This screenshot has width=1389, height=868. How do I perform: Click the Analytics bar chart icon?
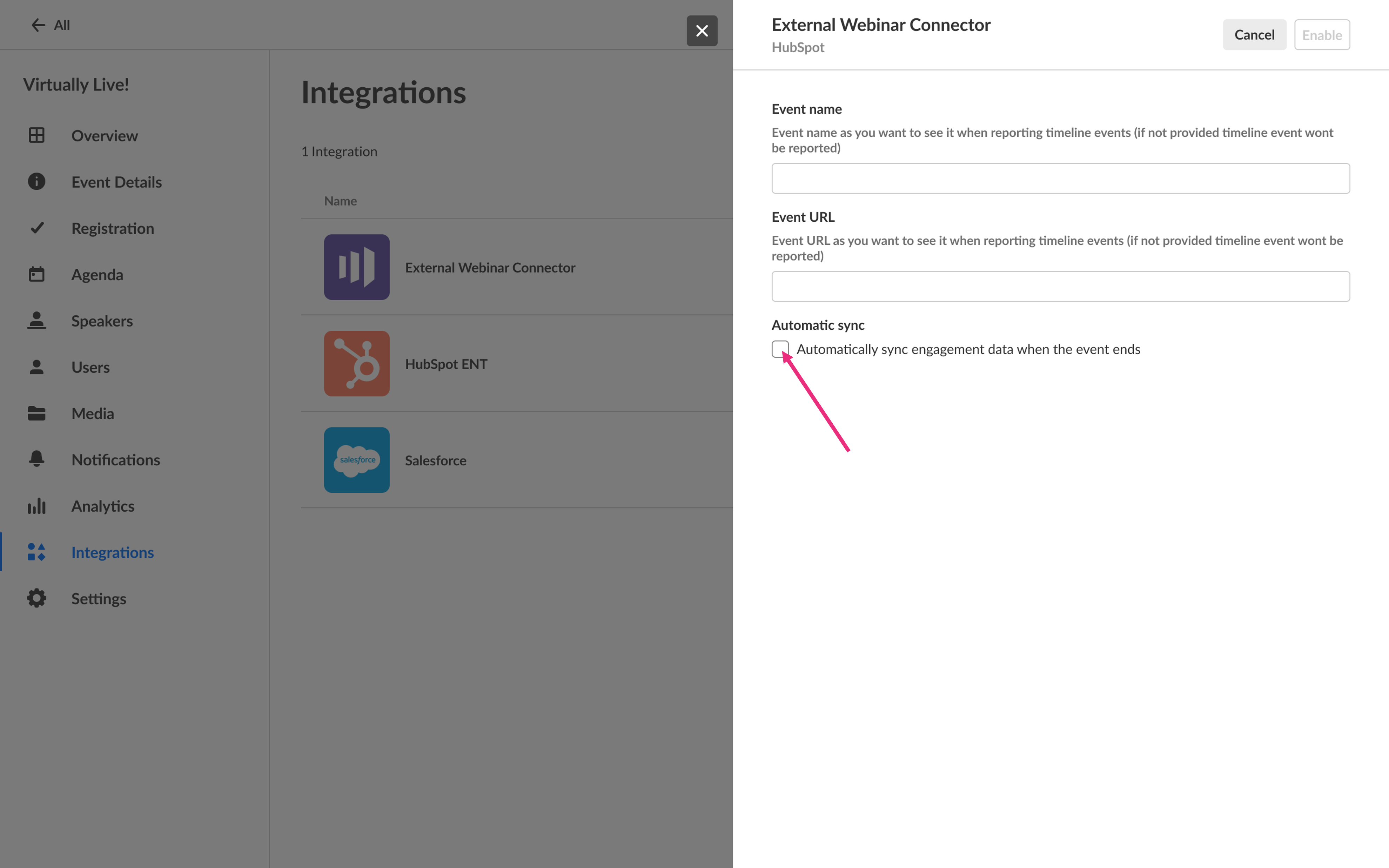[x=37, y=506]
